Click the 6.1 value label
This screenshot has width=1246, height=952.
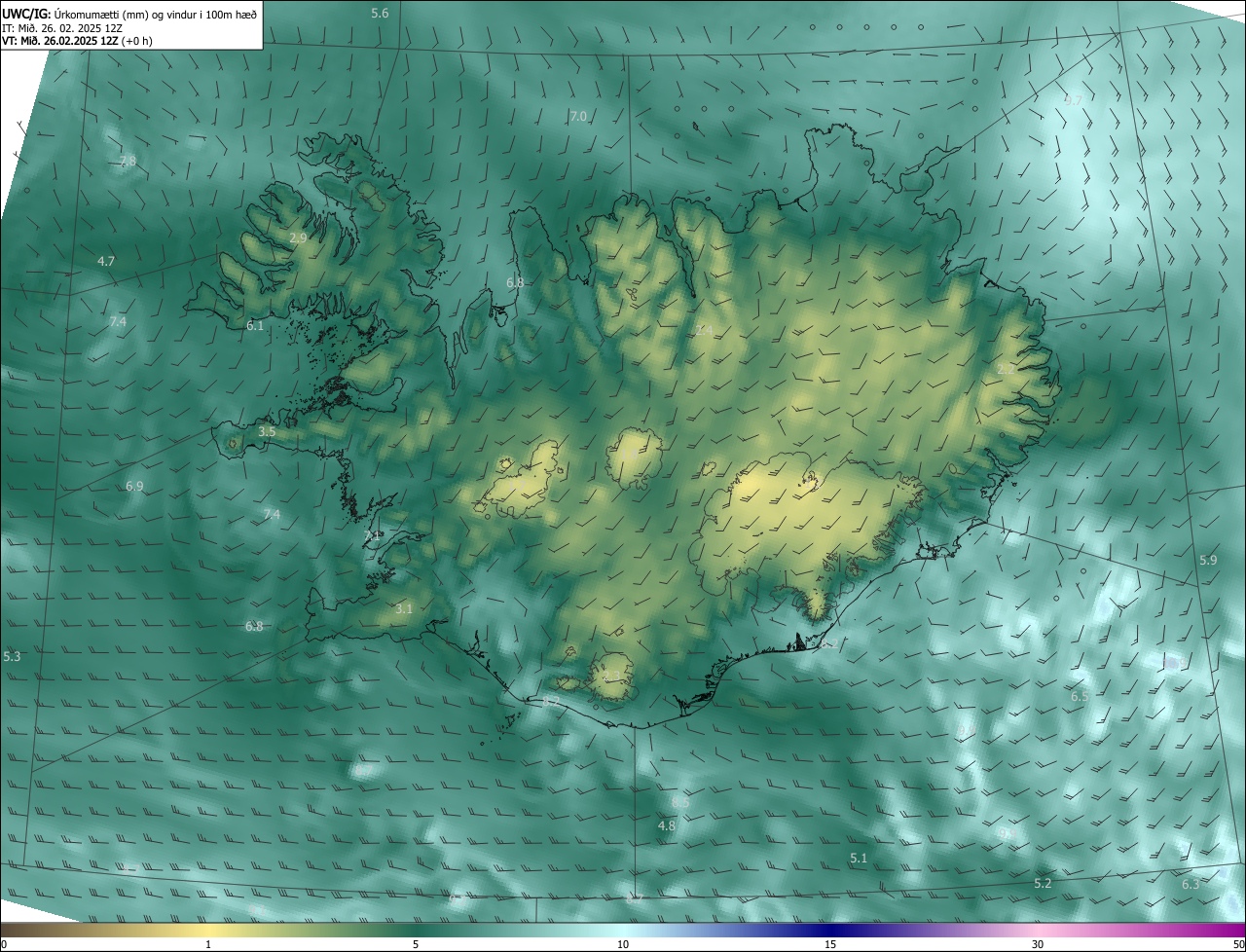255,325
